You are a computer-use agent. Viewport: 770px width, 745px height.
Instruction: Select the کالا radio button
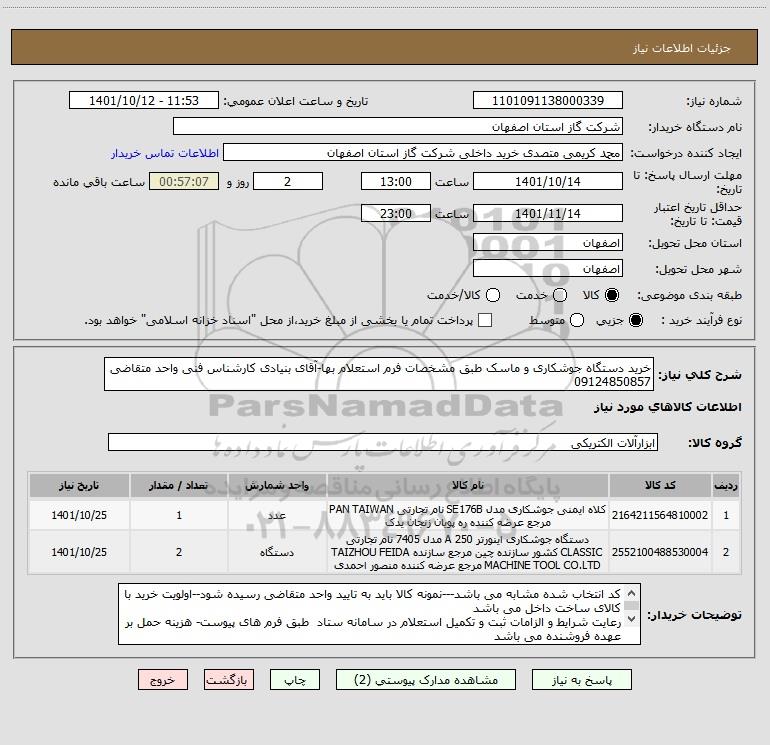612,295
